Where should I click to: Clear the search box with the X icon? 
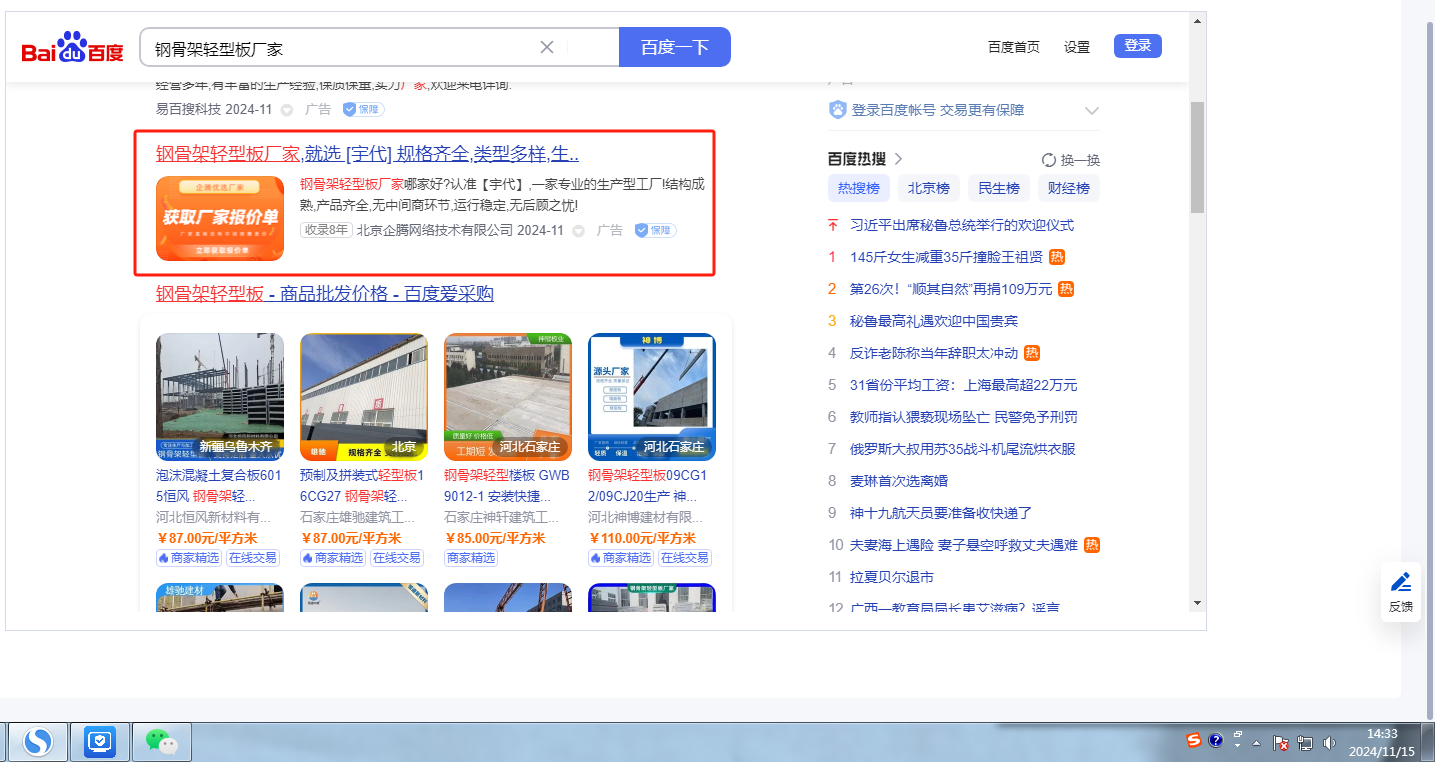click(x=547, y=47)
